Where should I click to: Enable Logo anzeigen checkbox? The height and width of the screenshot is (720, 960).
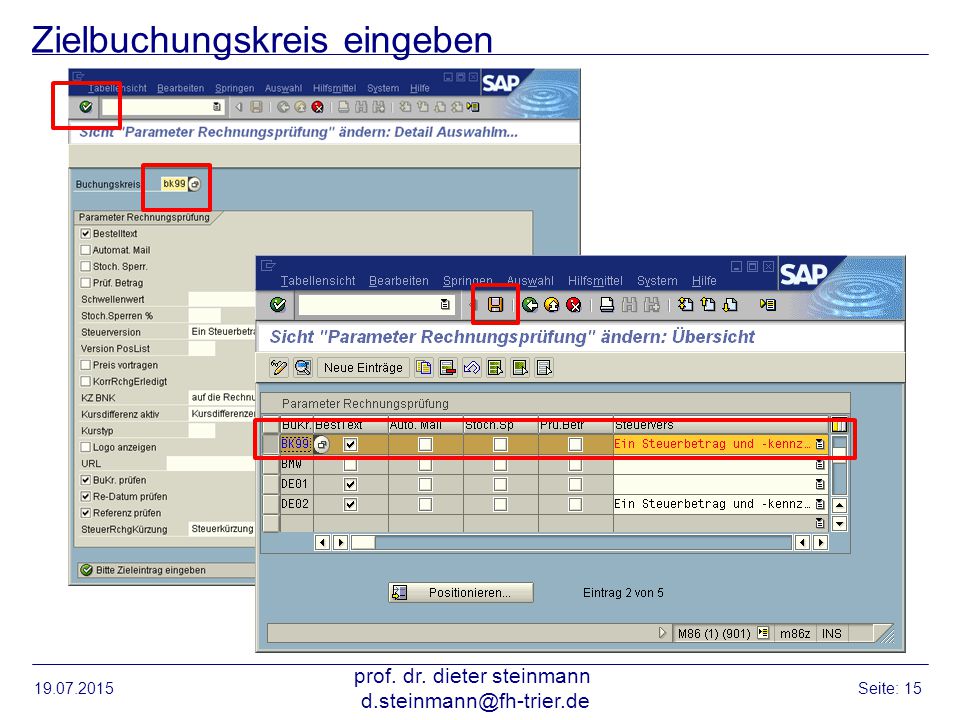coord(86,447)
